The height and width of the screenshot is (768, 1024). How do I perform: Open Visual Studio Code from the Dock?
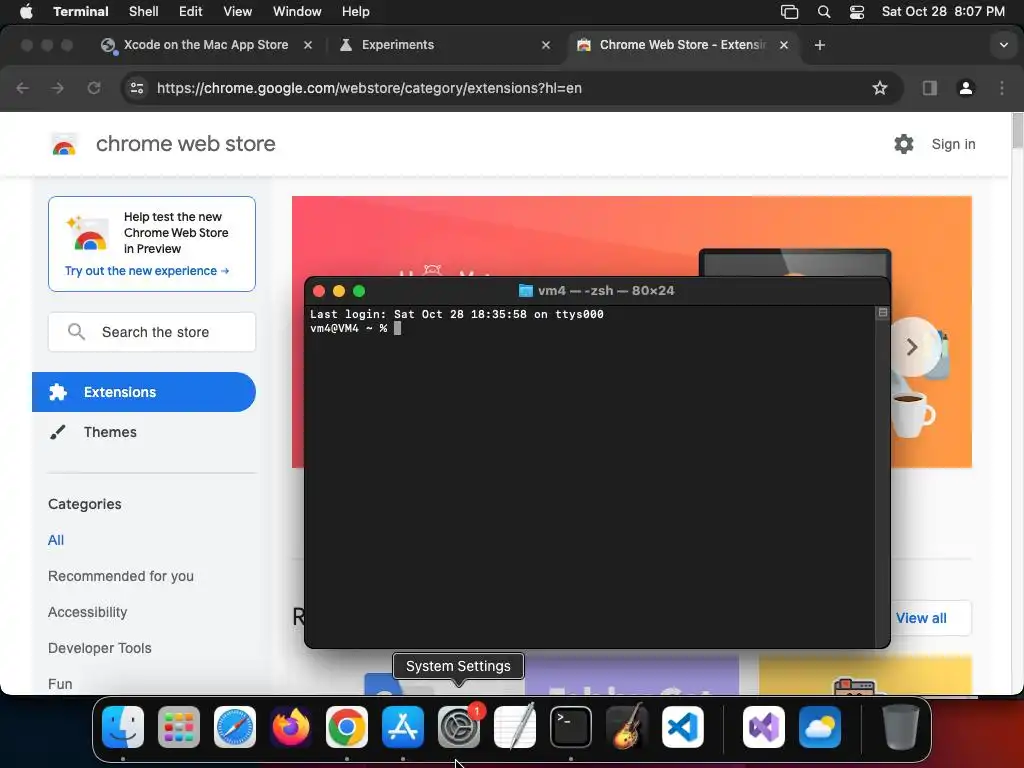682,727
